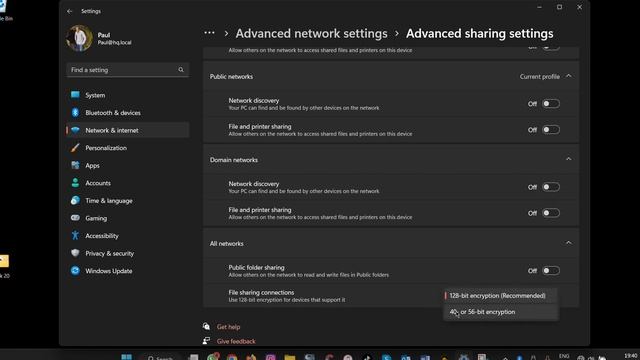
Task: Click the Current profile label
Action: (540, 77)
